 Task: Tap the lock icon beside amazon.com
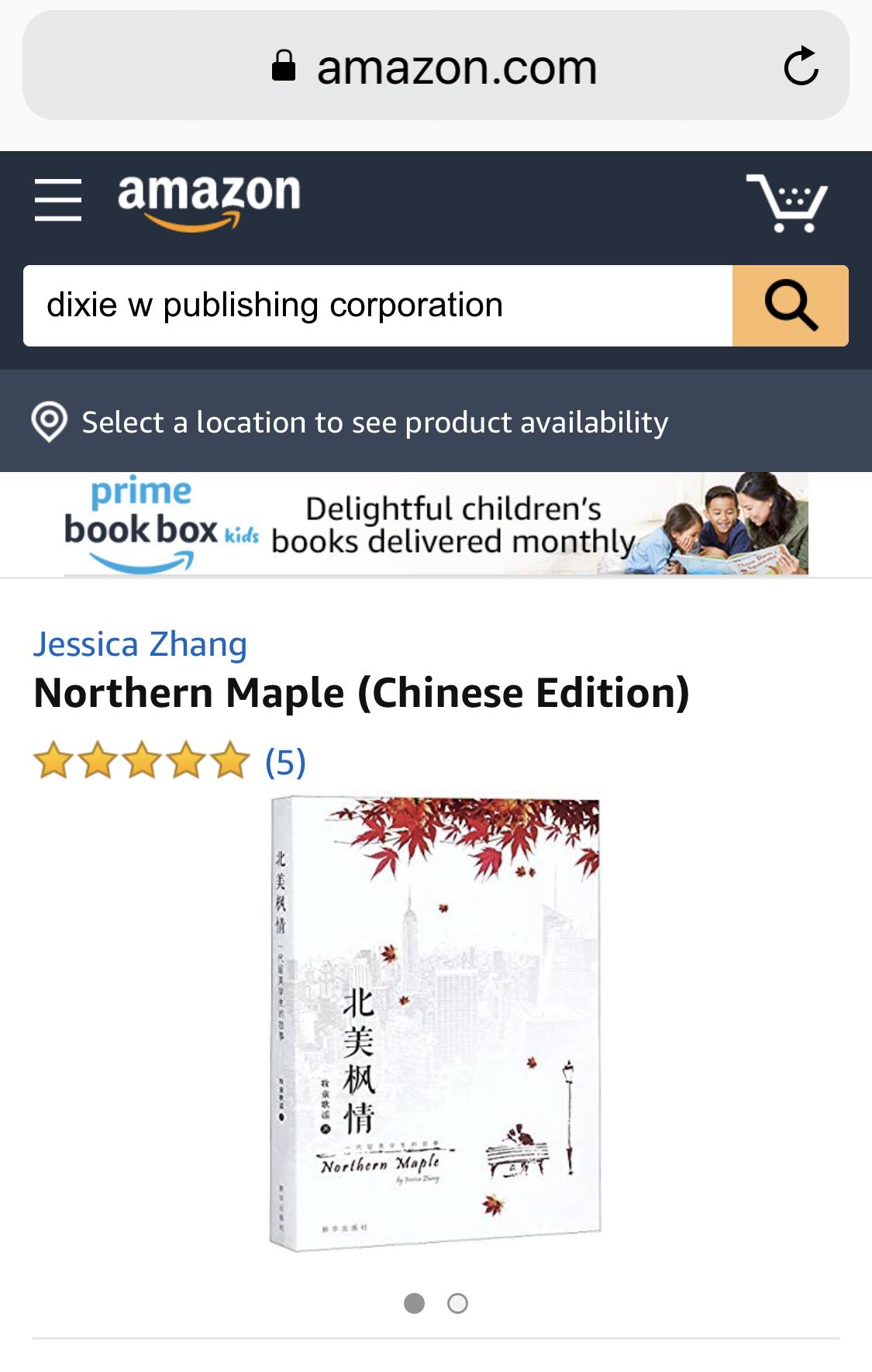point(284,66)
